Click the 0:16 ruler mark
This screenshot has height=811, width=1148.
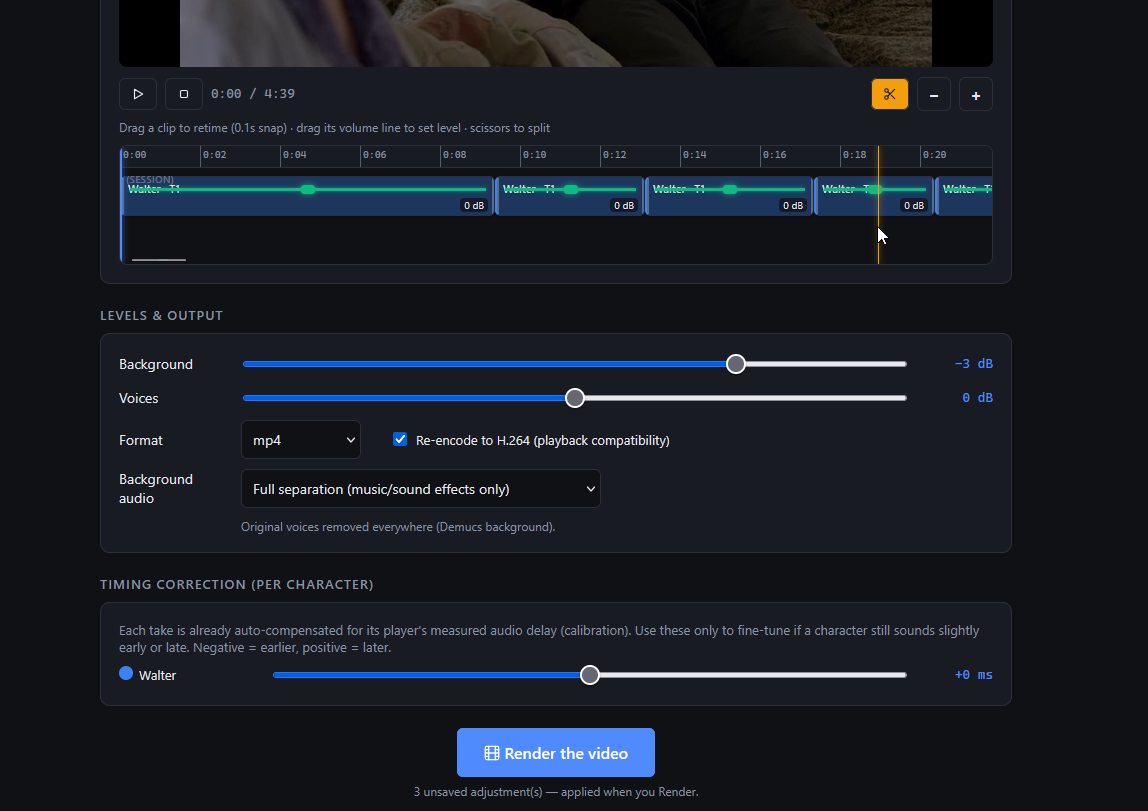click(774, 155)
